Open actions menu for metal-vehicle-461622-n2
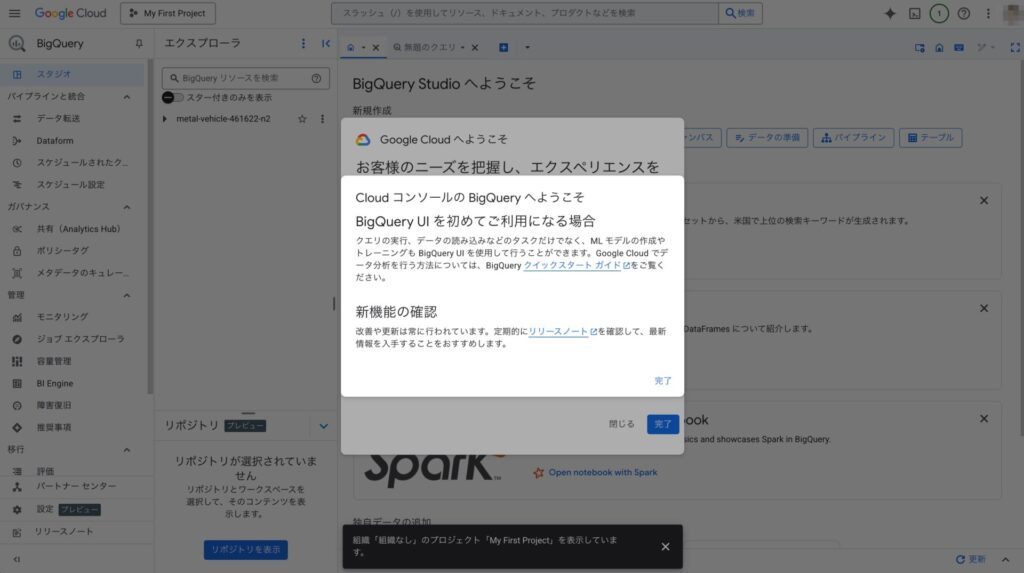 322,119
